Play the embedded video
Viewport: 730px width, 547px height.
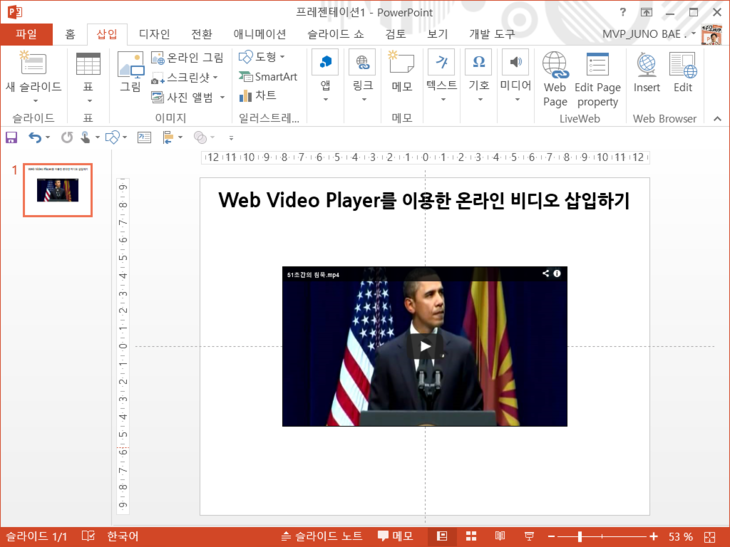click(x=425, y=346)
